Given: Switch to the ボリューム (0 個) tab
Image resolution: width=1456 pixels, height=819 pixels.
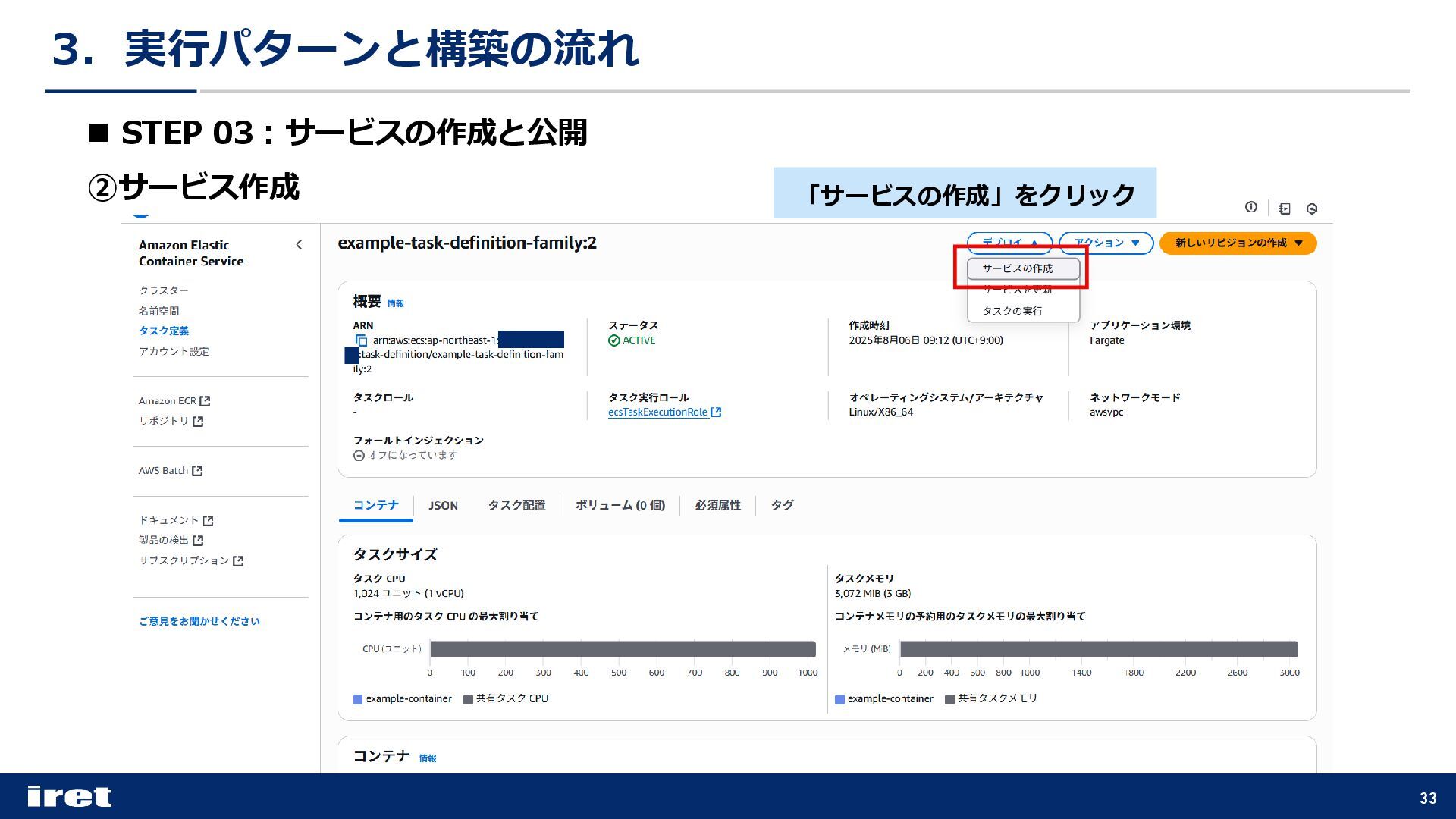Looking at the screenshot, I should 620,505.
